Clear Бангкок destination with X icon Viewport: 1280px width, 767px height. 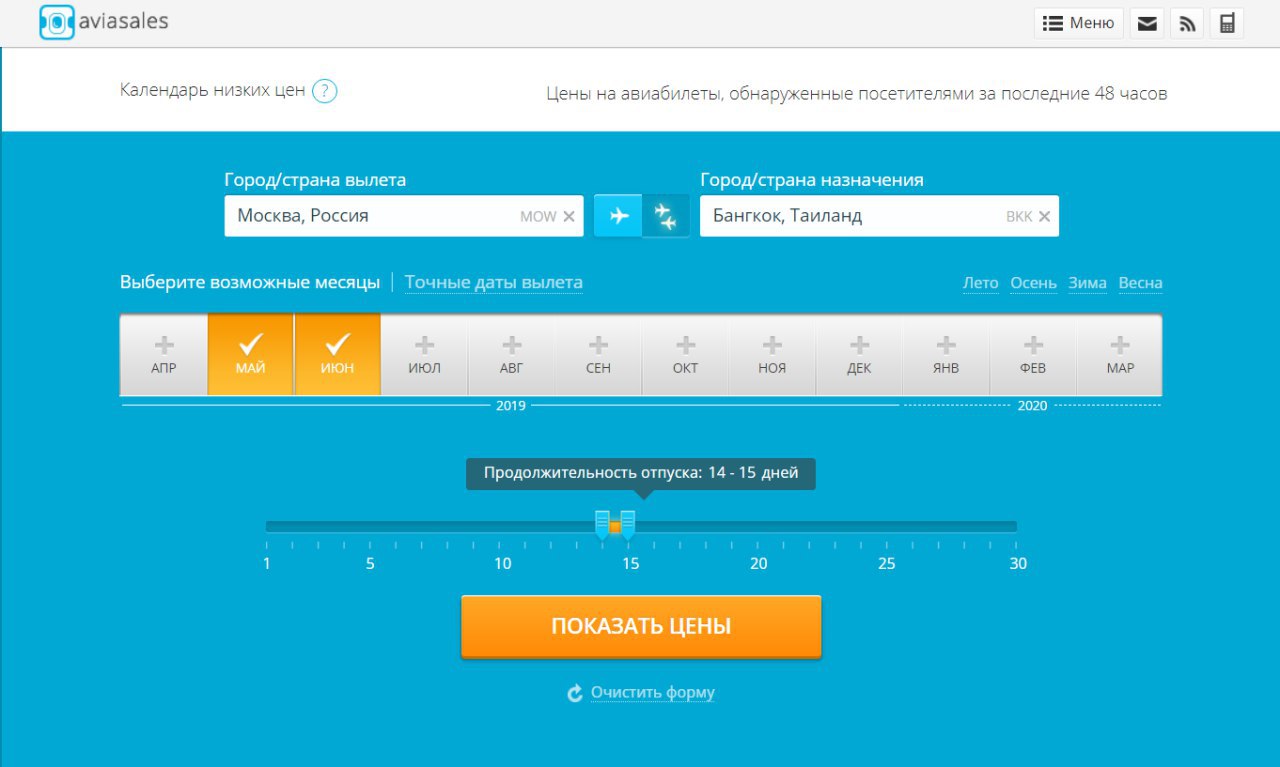tap(1044, 216)
